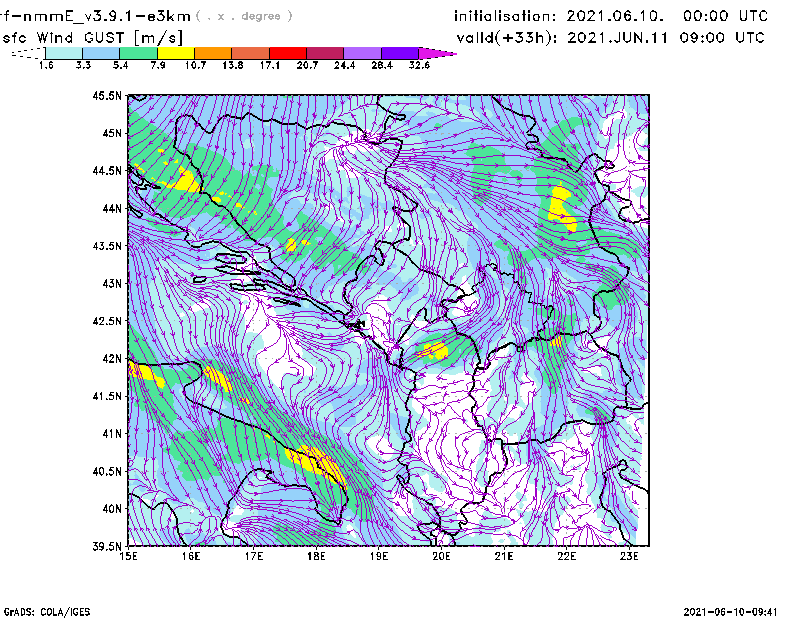Click the 41N latitude label
Viewport: 800px width, 618px height.
pyautogui.click(x=112, y=433)
